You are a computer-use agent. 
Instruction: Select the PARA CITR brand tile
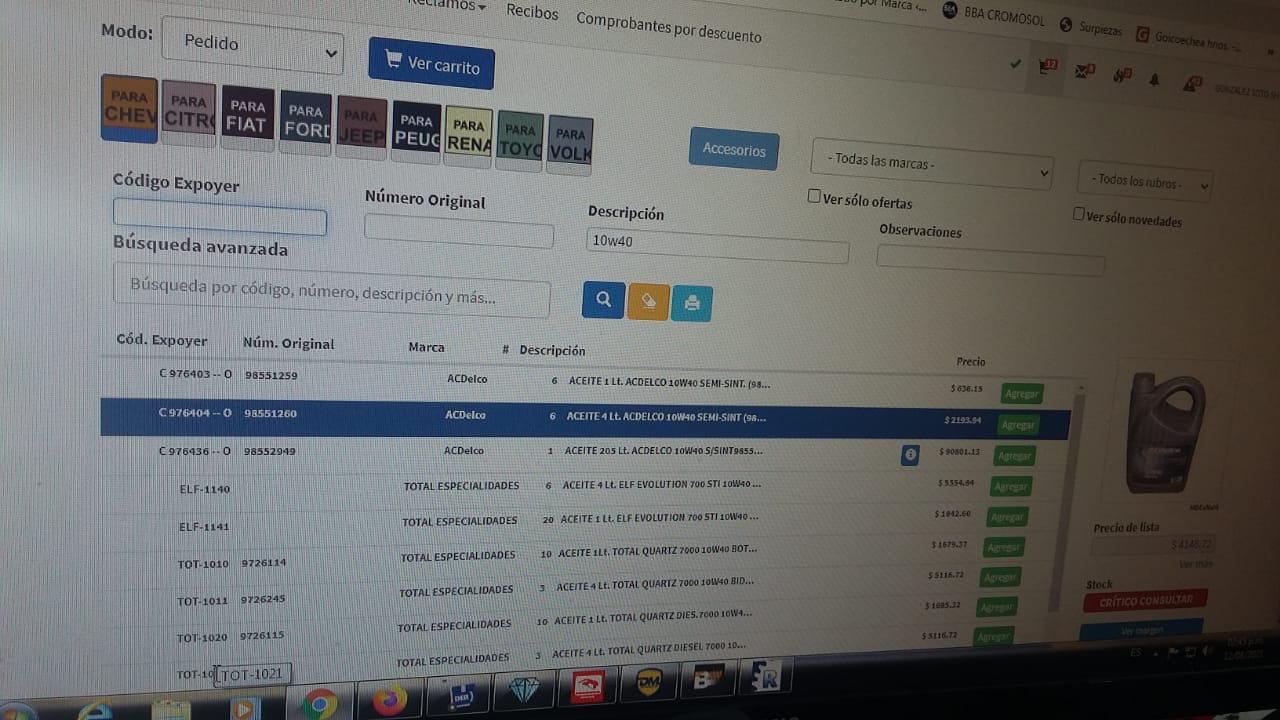pos(188,114)
